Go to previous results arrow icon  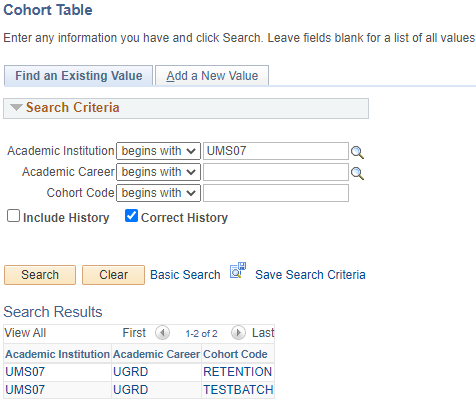162,333
